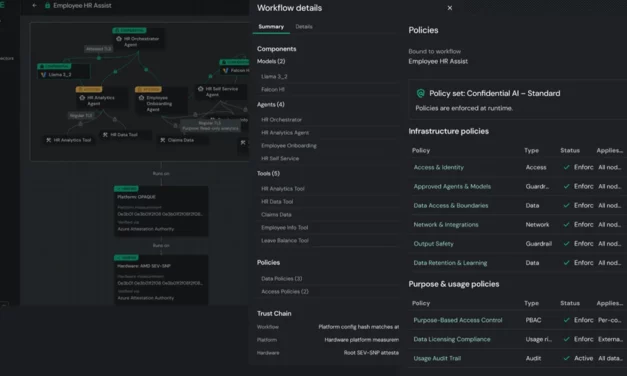Switch to the Details tab

(x=304, y=27)
